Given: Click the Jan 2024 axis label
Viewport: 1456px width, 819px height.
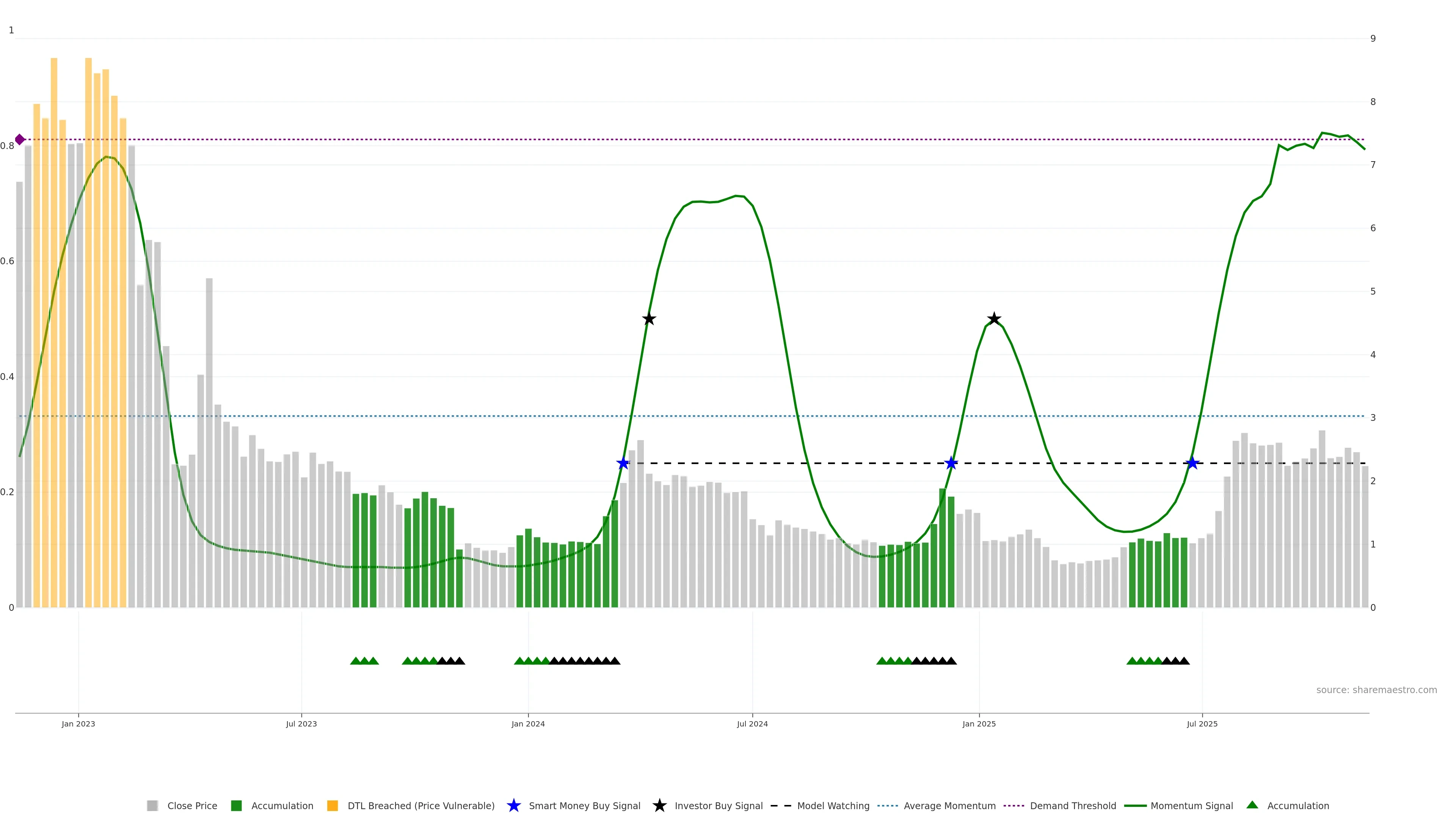Looking at the screenshot, I should pyautogui.click(x=528, y=723).
